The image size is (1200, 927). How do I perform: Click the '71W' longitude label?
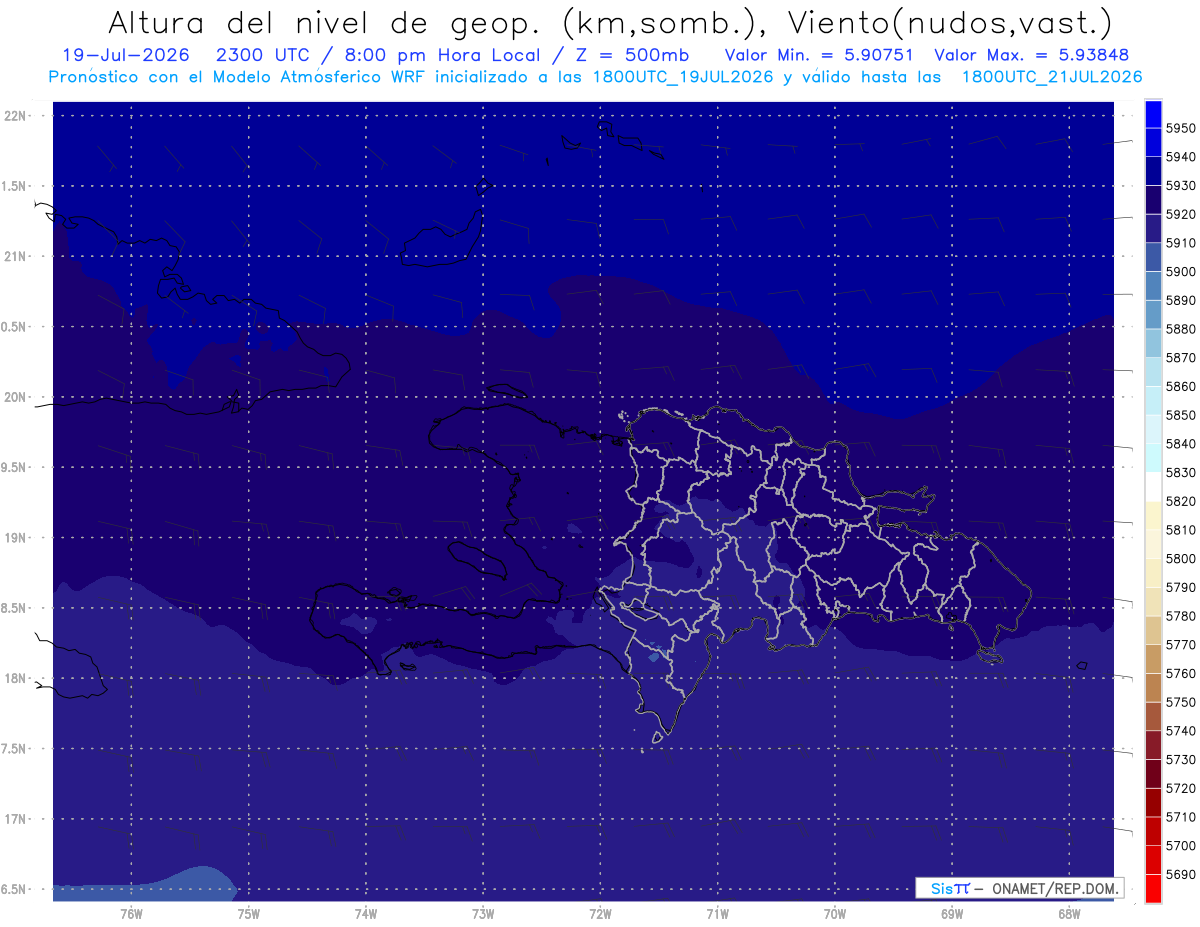click(717, 913)
